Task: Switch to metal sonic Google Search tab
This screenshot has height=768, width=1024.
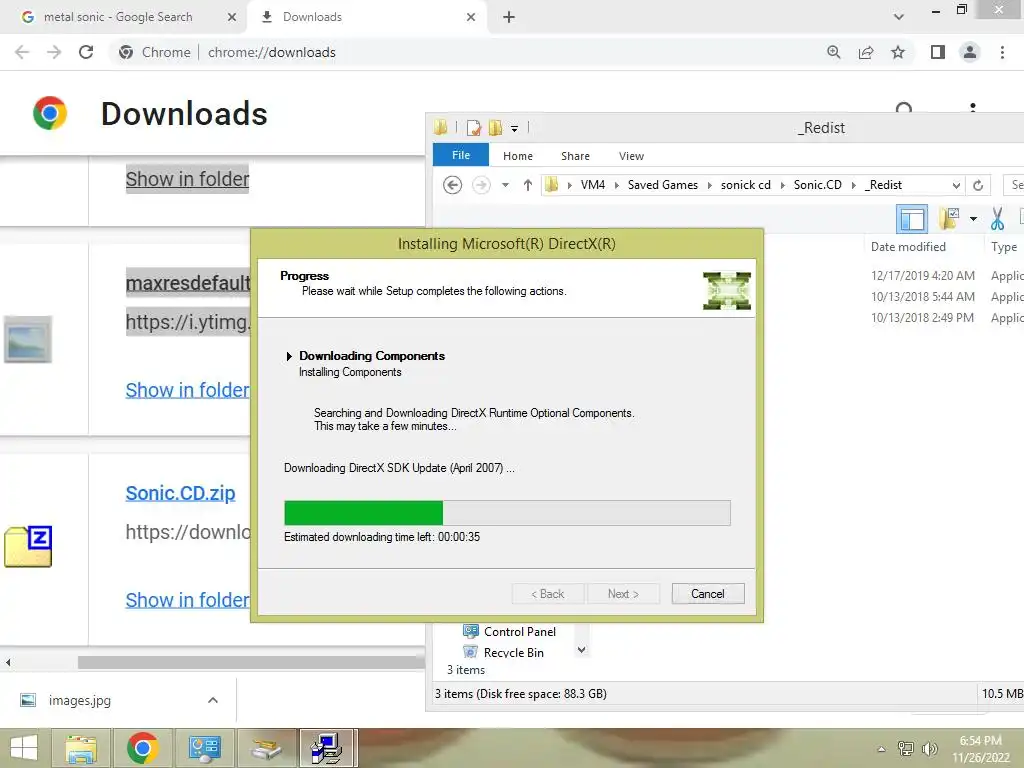Action: [118, 17]
